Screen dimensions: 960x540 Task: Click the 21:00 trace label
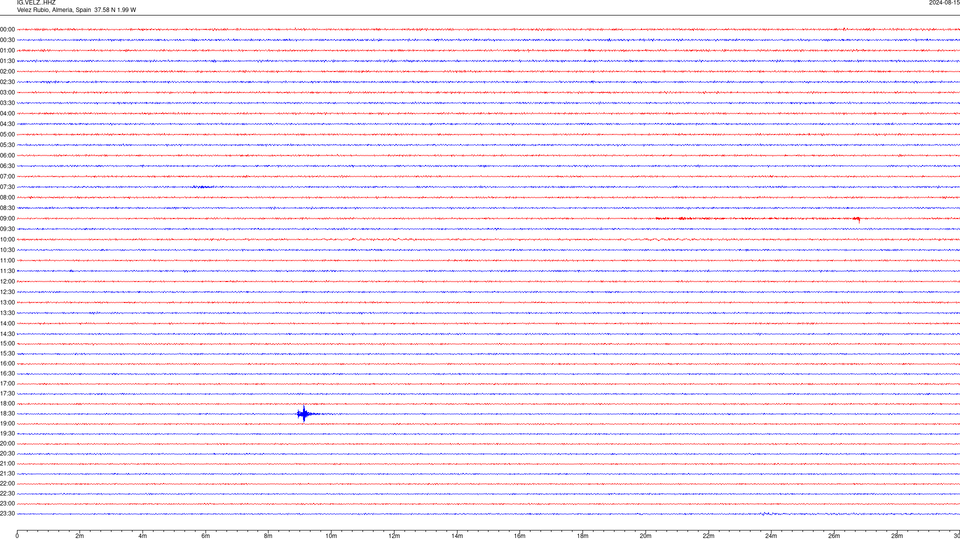tap(7, 463)
